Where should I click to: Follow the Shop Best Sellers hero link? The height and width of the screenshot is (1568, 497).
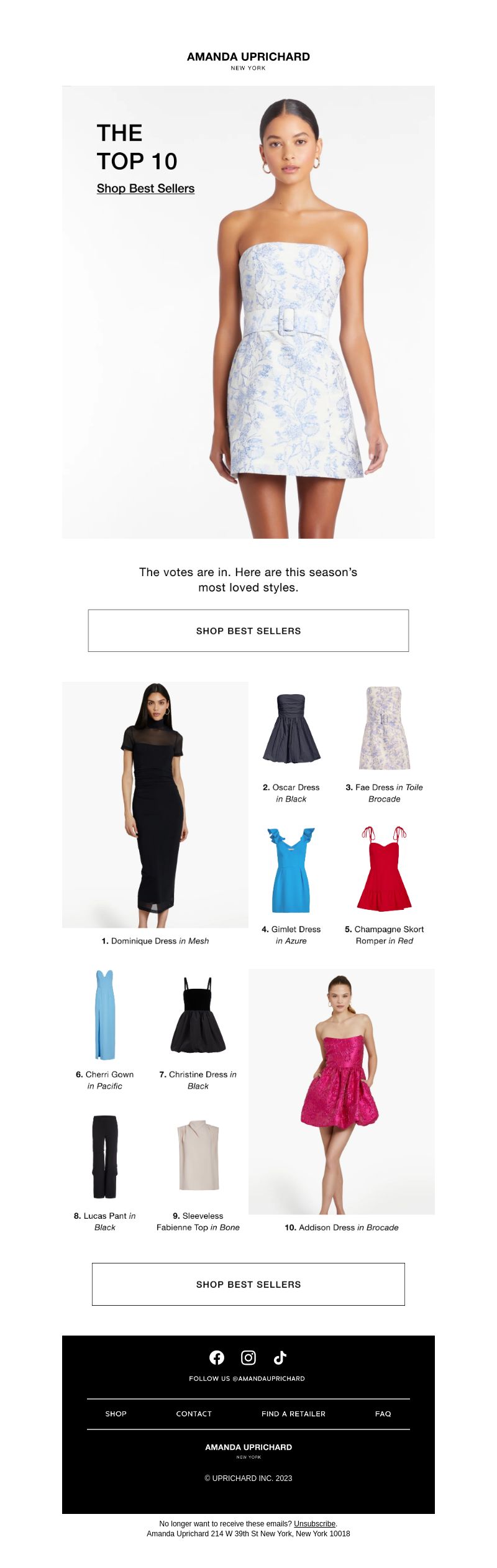(145, 188)
